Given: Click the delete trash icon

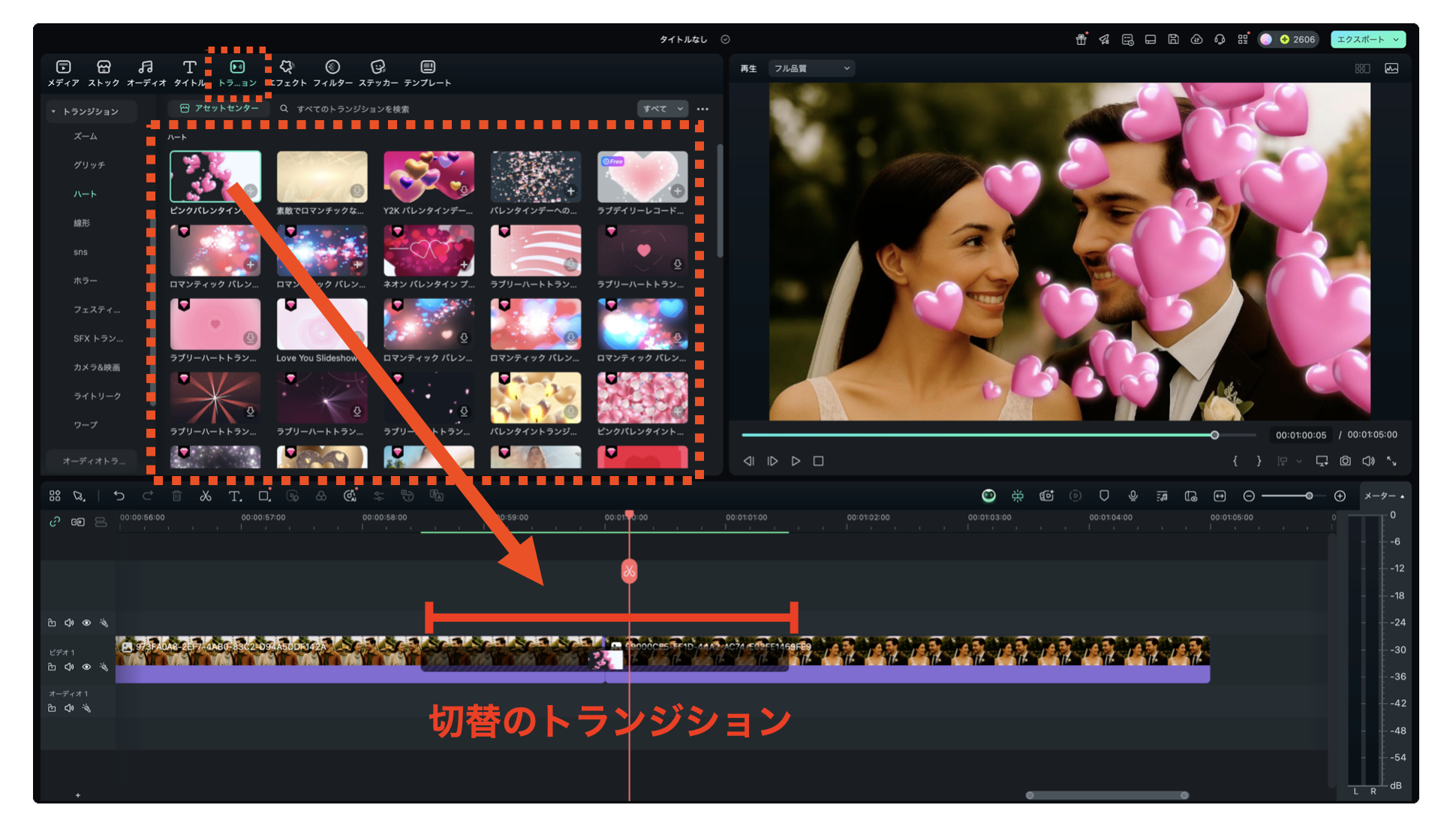Looking at the screenshot, I should (177, 496).
